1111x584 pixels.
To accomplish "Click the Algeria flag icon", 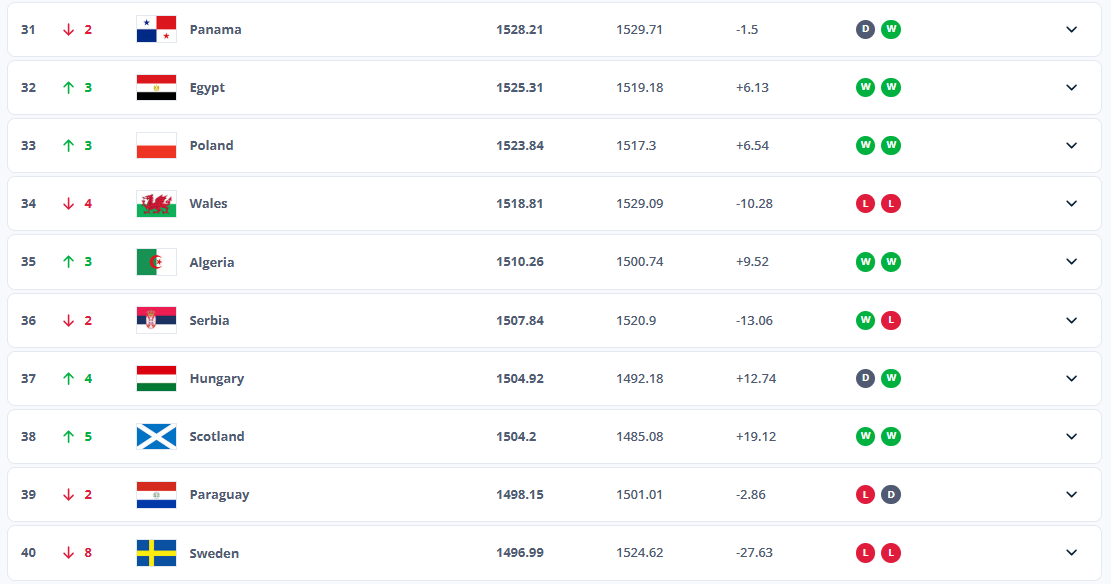I will tap(156, 262).
